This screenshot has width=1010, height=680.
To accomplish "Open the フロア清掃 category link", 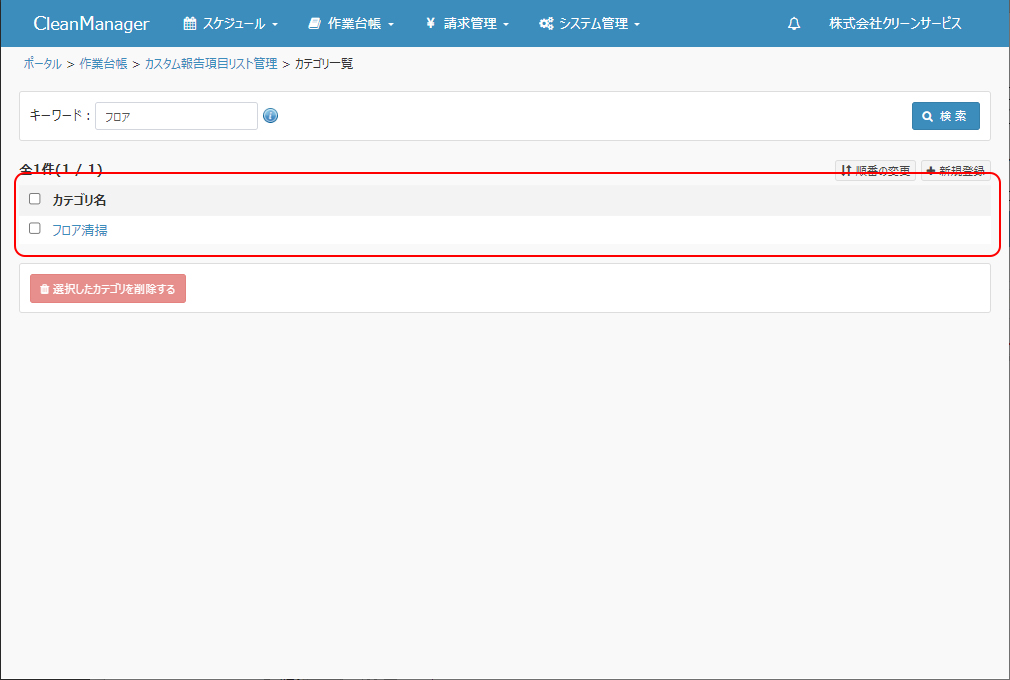I will (80, 230).
